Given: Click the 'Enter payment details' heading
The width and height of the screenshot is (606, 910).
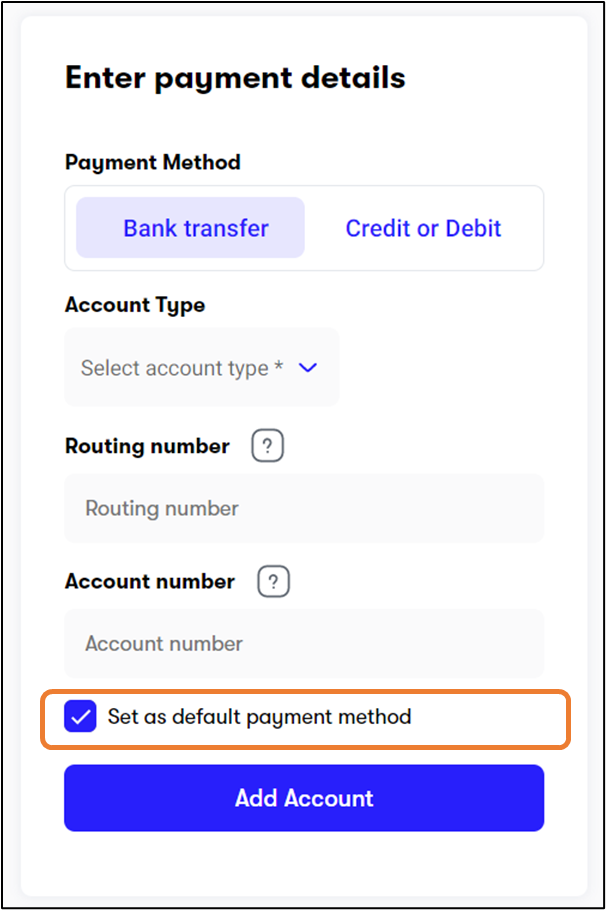Looking at the screenshot, I should [235, 78].
